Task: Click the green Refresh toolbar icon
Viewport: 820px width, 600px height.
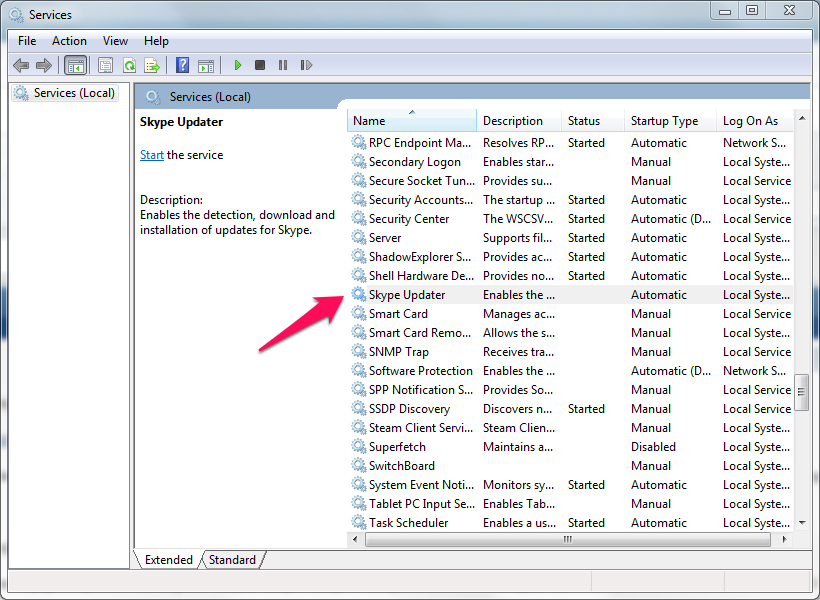Action: [x=129, y=65]
